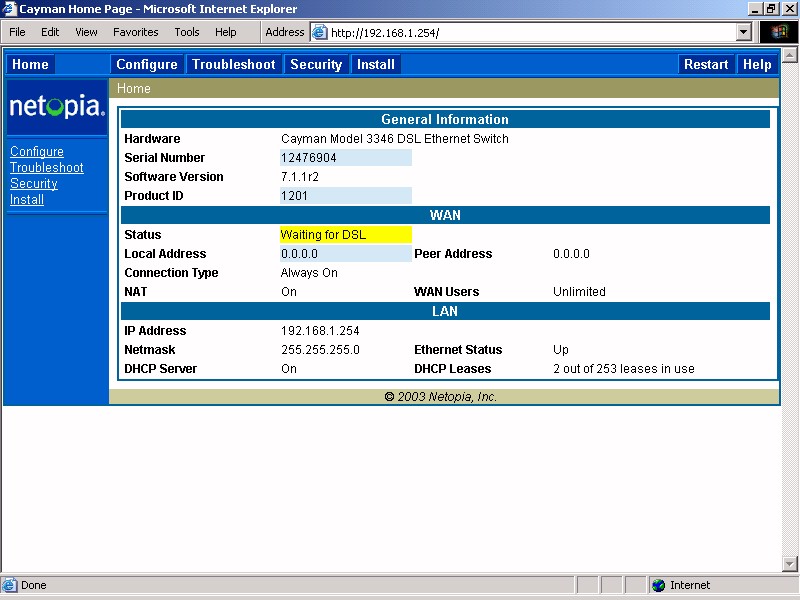This screenshot has width=800, height=600.
Task: Click the serial number 12476904
Action: 309,158
